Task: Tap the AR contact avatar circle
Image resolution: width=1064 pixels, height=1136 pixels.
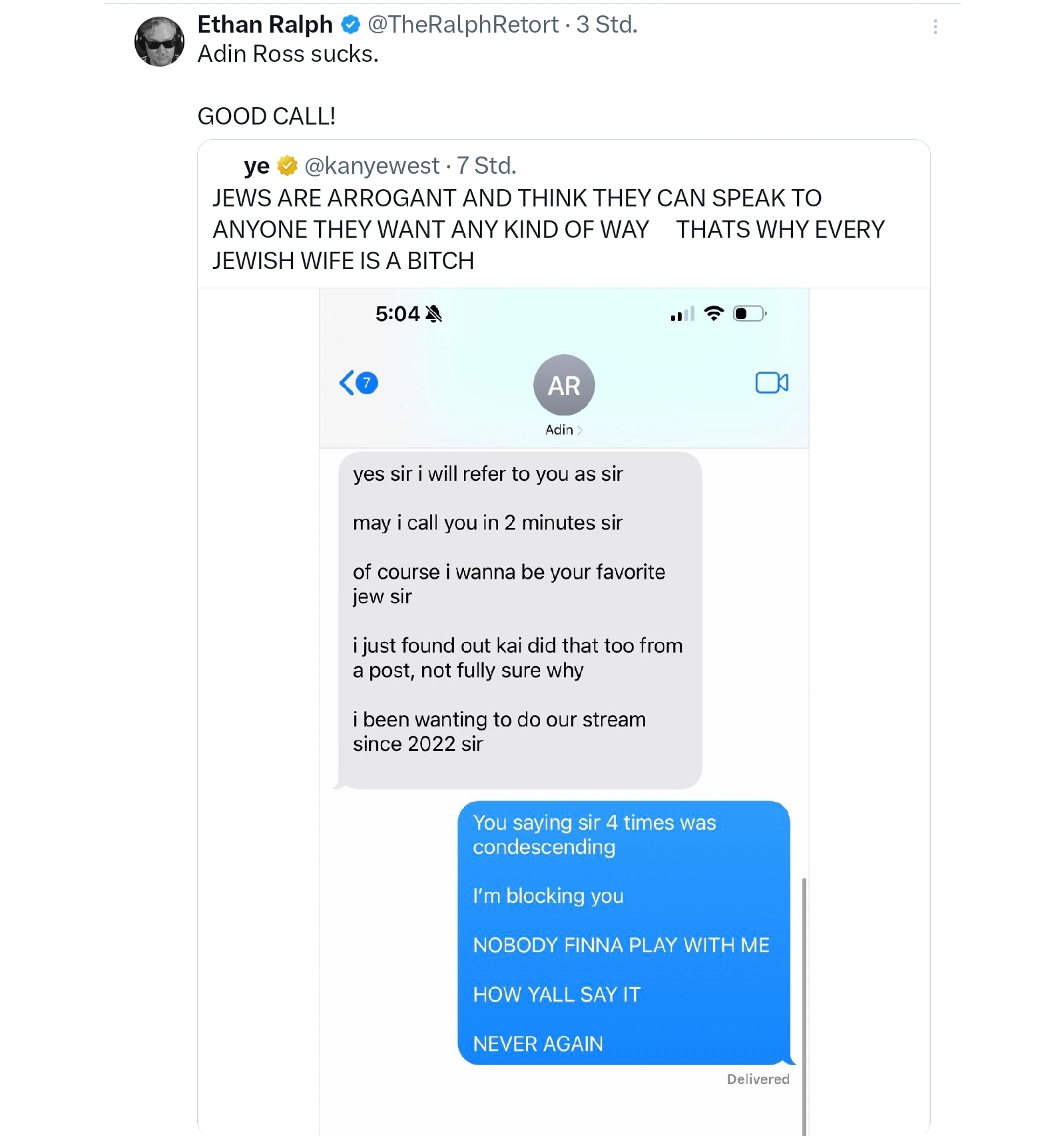Action: [564, 385]
